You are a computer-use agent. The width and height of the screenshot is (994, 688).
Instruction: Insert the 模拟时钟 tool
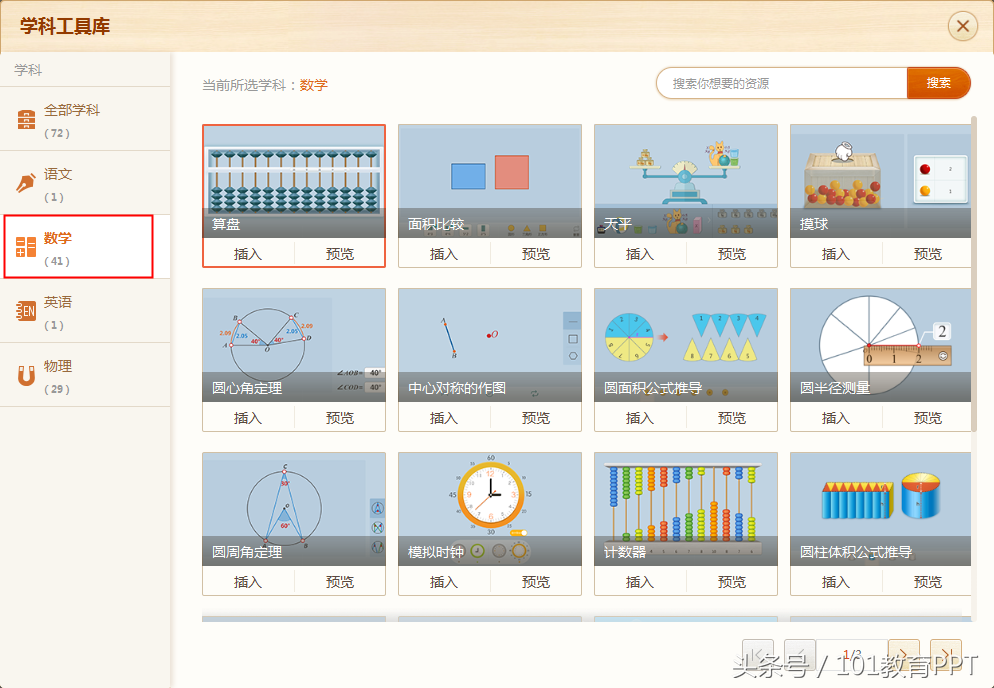(444, 581)
